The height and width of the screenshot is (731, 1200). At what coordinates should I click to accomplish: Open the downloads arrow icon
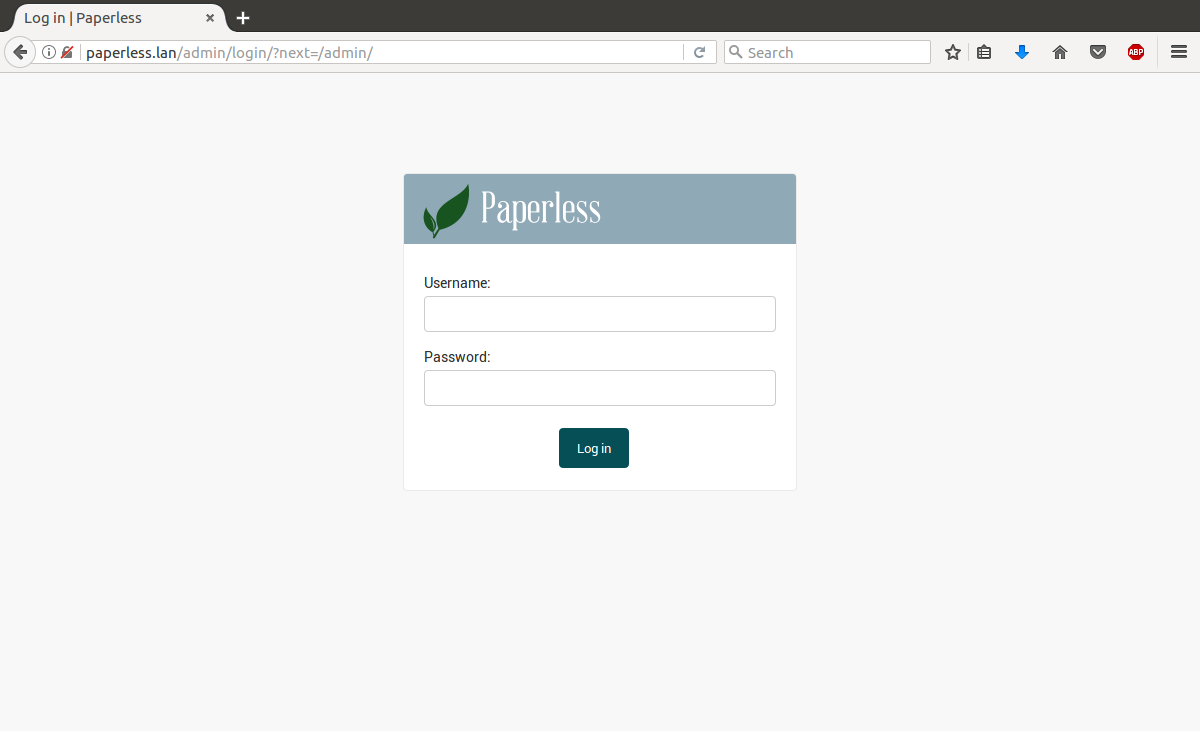click(x=1022, y=52)
